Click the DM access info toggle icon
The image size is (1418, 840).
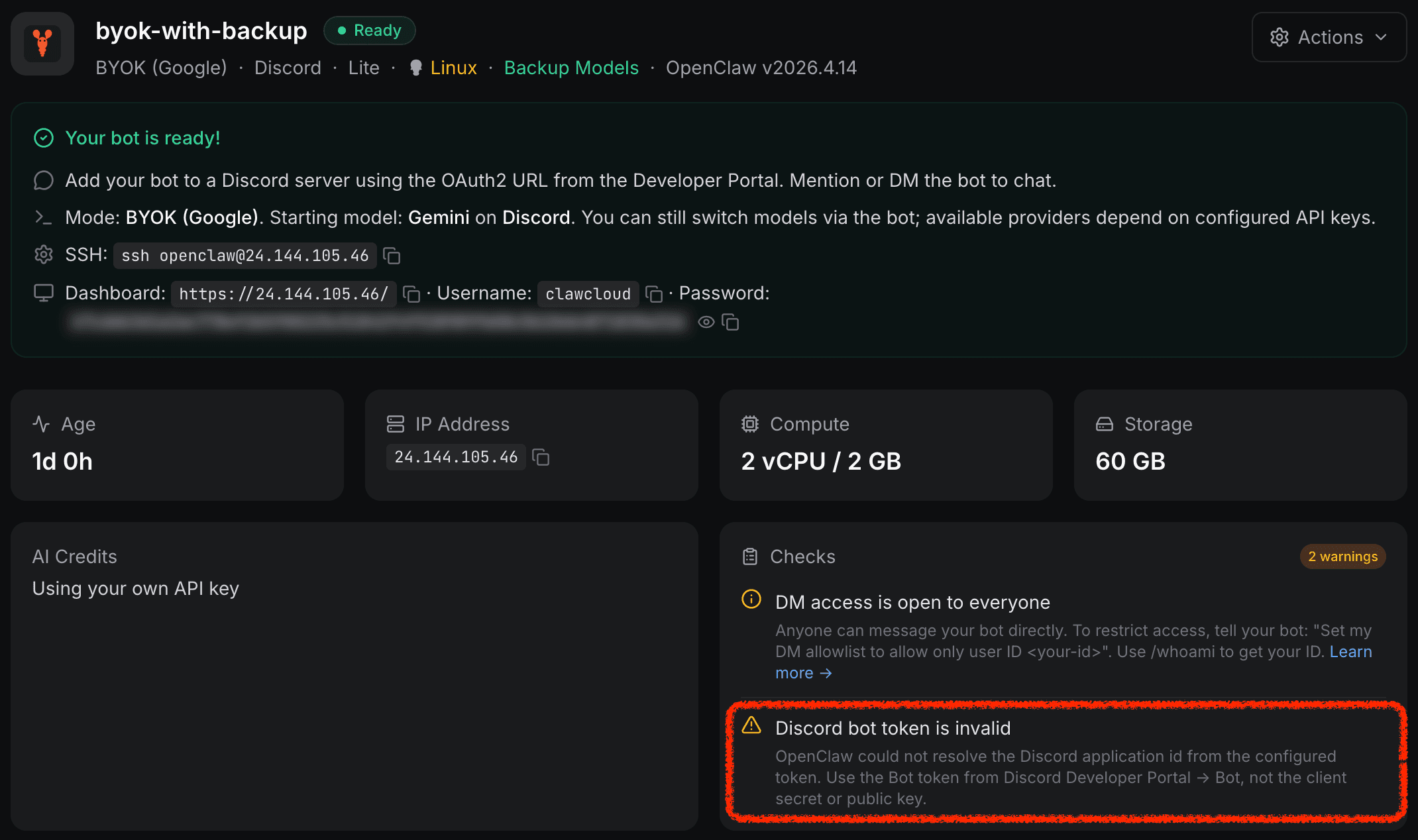tap(751, 600)
